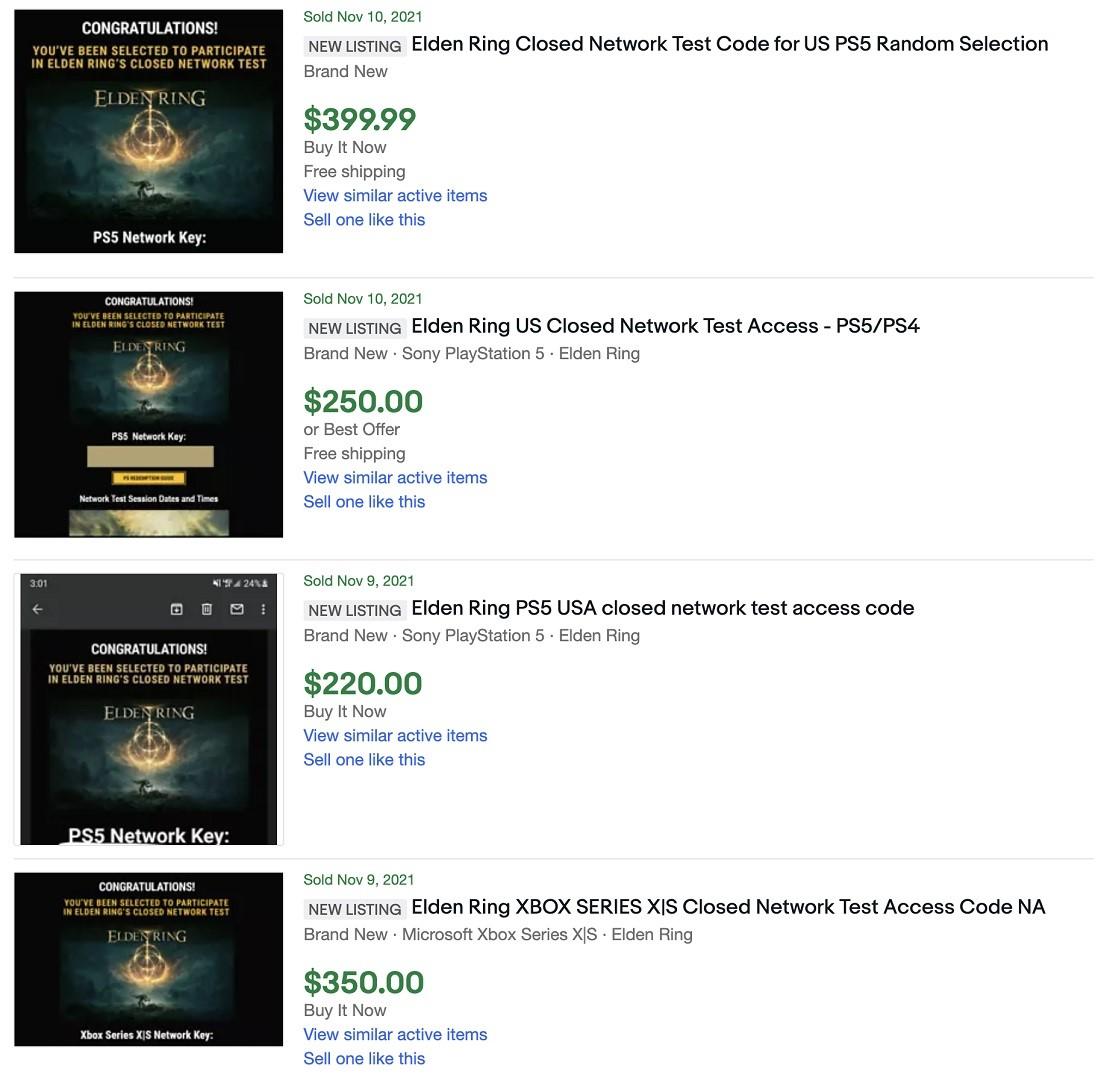Click Sell one like this under $250.00 listing

(364, 502)
